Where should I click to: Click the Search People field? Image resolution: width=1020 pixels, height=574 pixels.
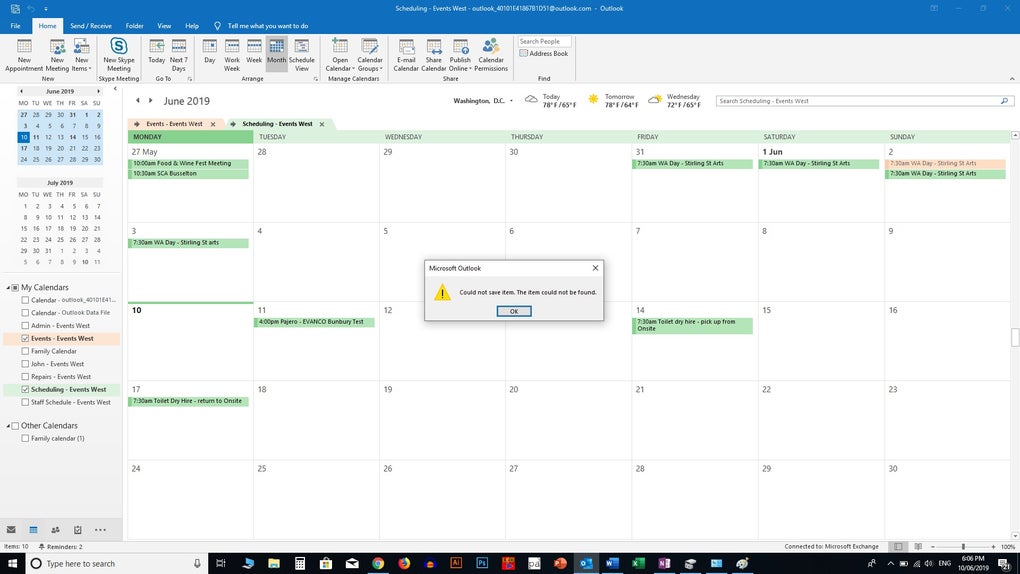pyautogui.click(x=544, y=41)
